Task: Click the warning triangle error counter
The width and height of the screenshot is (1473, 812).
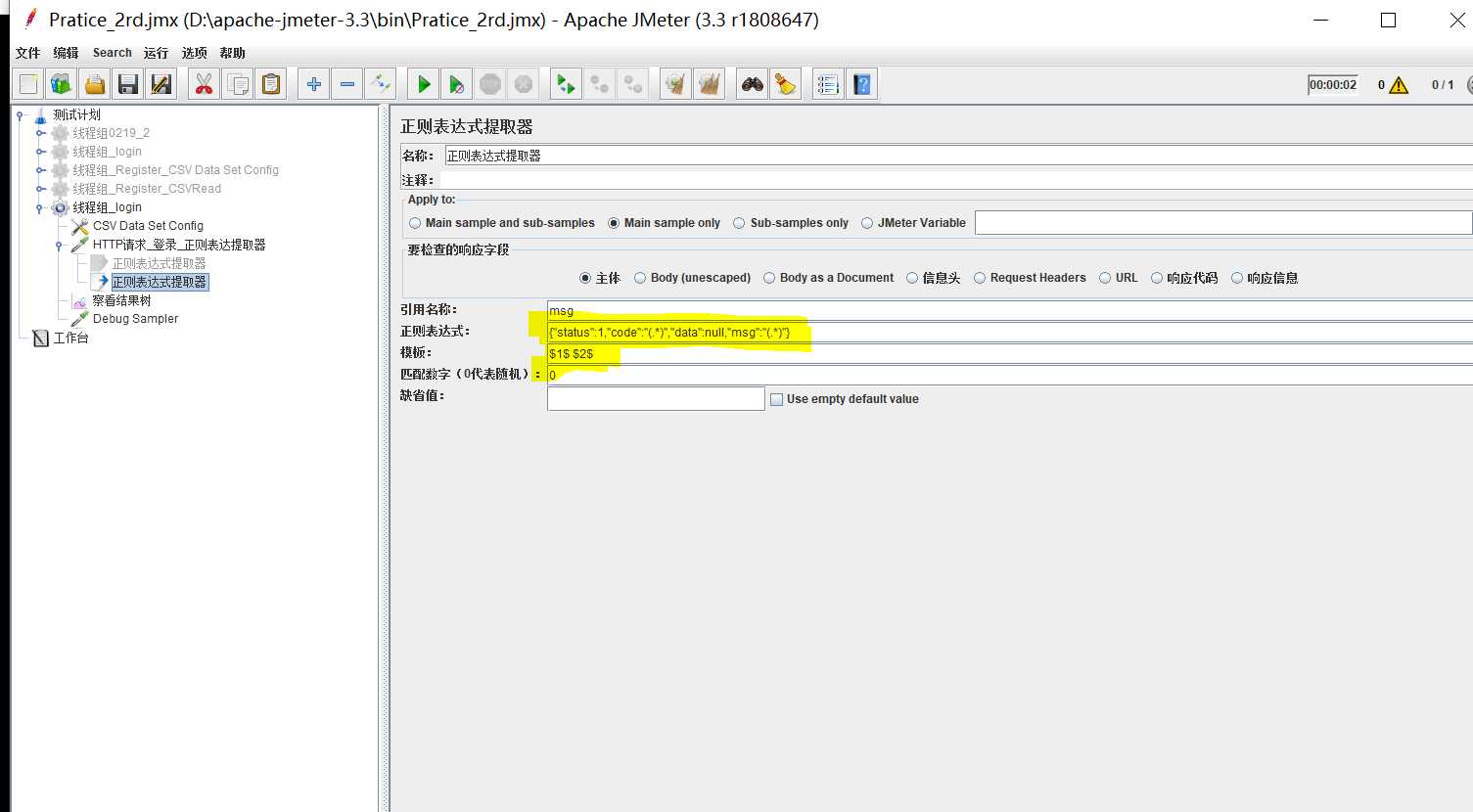Action: pyautogui.click(x=1399, y=85)
